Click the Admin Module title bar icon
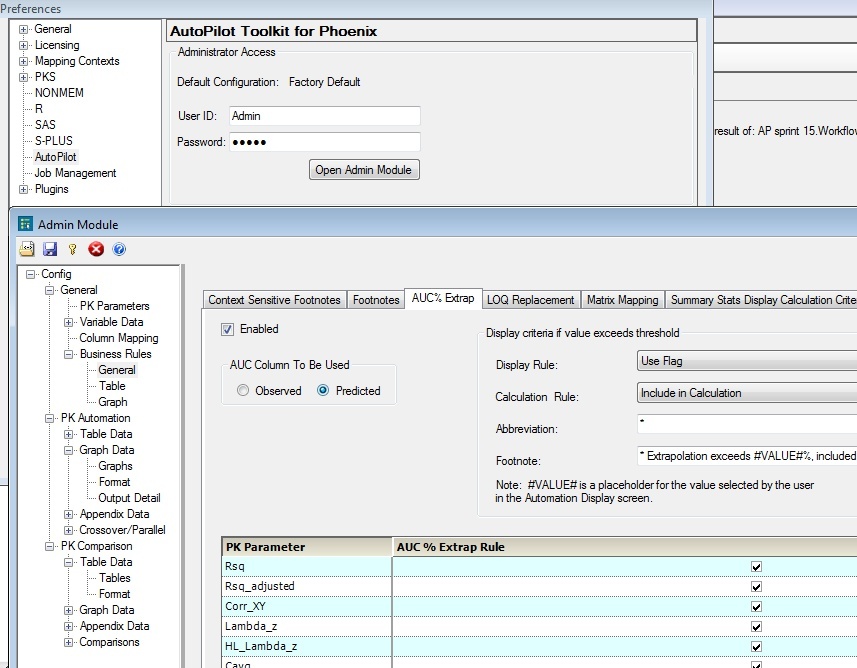Screen dimensions: 857x668 [x=25, y=224]
